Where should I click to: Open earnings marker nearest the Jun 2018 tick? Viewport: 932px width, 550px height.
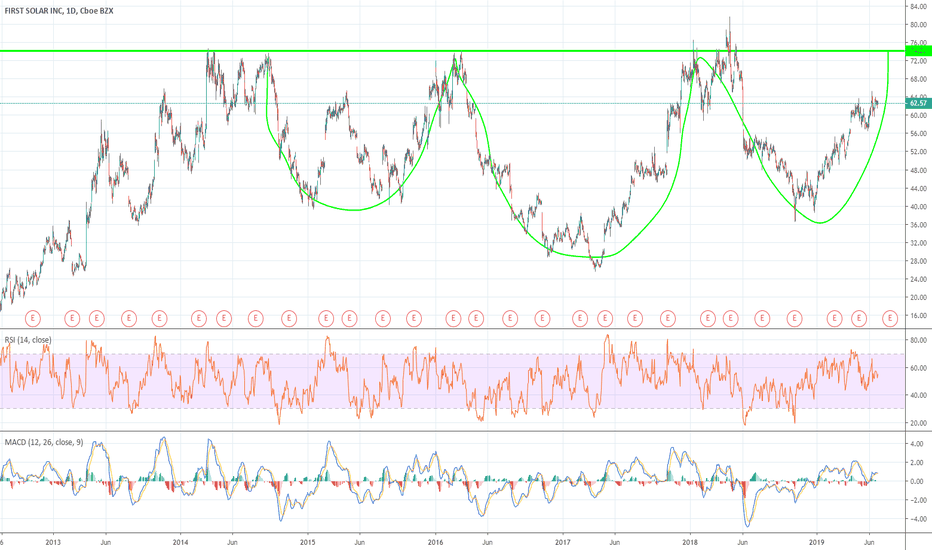coord(731,319)
